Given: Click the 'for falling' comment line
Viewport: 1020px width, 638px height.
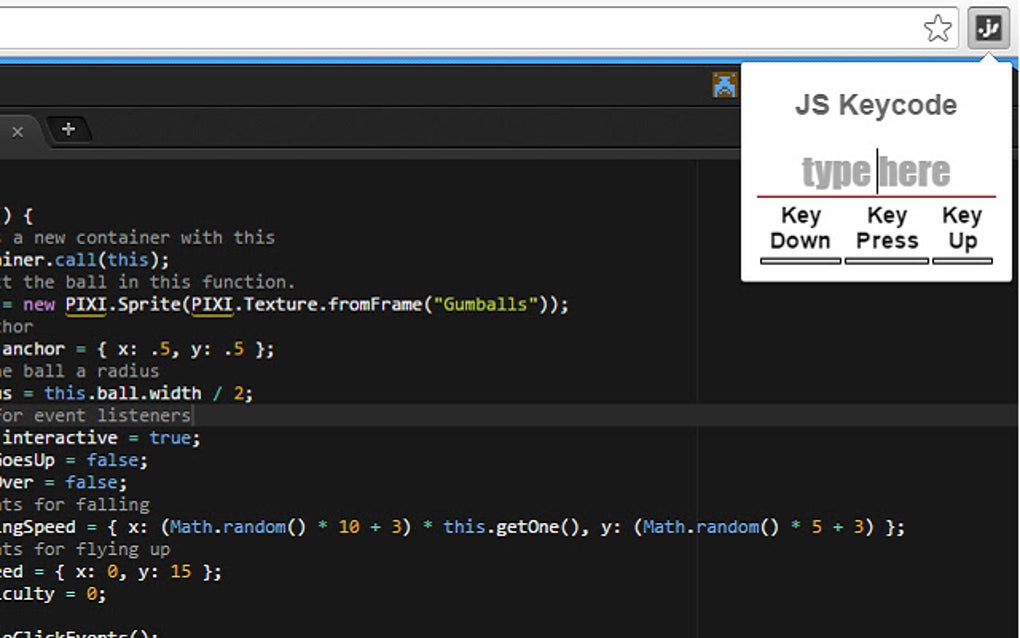Looking at the screenshot, I should coord(92,505).
